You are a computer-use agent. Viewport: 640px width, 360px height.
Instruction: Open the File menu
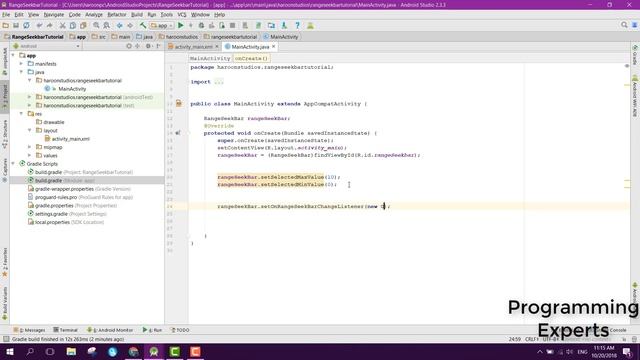click(x=6, y=15)
